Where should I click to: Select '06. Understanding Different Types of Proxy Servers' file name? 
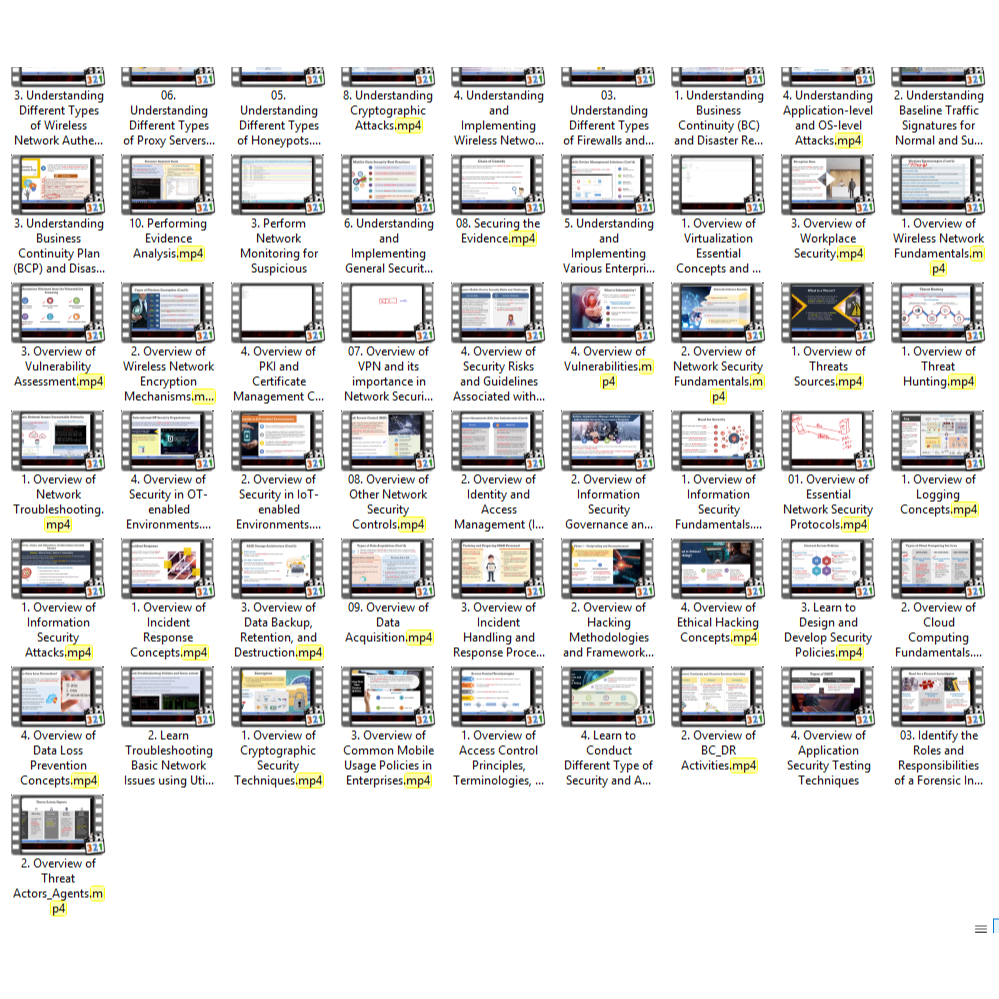pyautogui.click(x=169, y=118)
